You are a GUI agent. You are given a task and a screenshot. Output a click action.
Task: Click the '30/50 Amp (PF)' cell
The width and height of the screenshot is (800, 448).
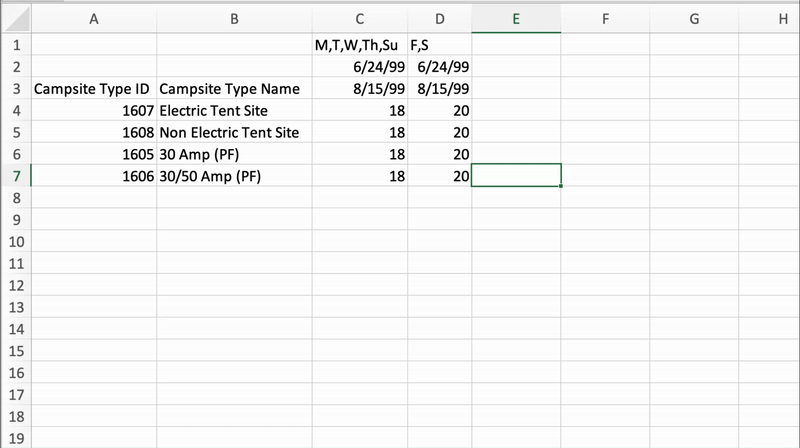click(234, 176)
